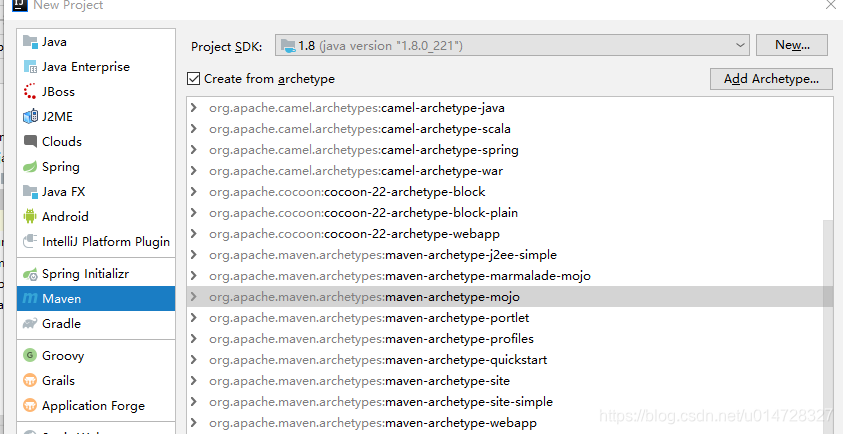Expand camel-archetype-java entry
The height and width of the screenshot is (434, 843).
(x=194, y=108)
